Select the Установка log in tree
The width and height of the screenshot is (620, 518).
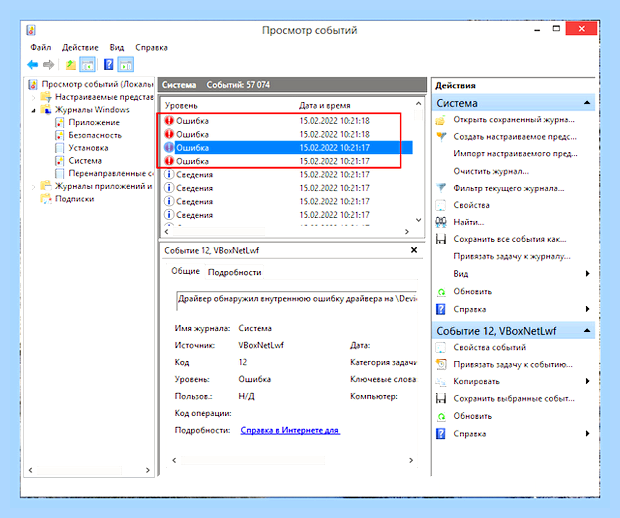pos(88,148)
